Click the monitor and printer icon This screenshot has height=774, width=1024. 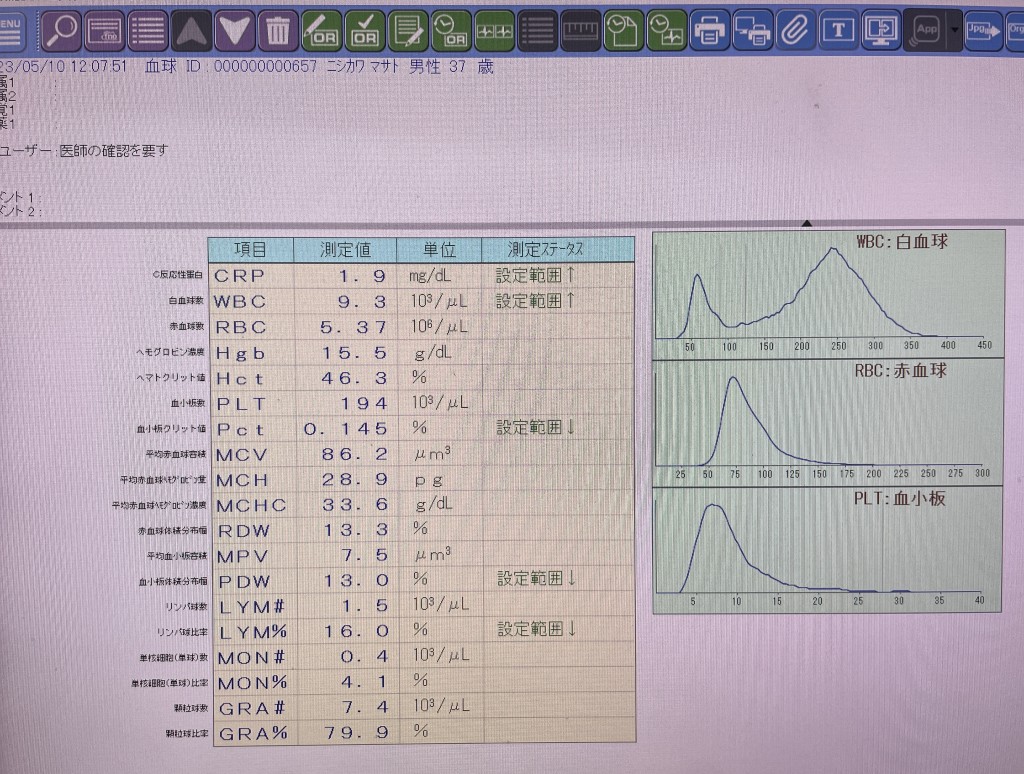click(753, 30)
